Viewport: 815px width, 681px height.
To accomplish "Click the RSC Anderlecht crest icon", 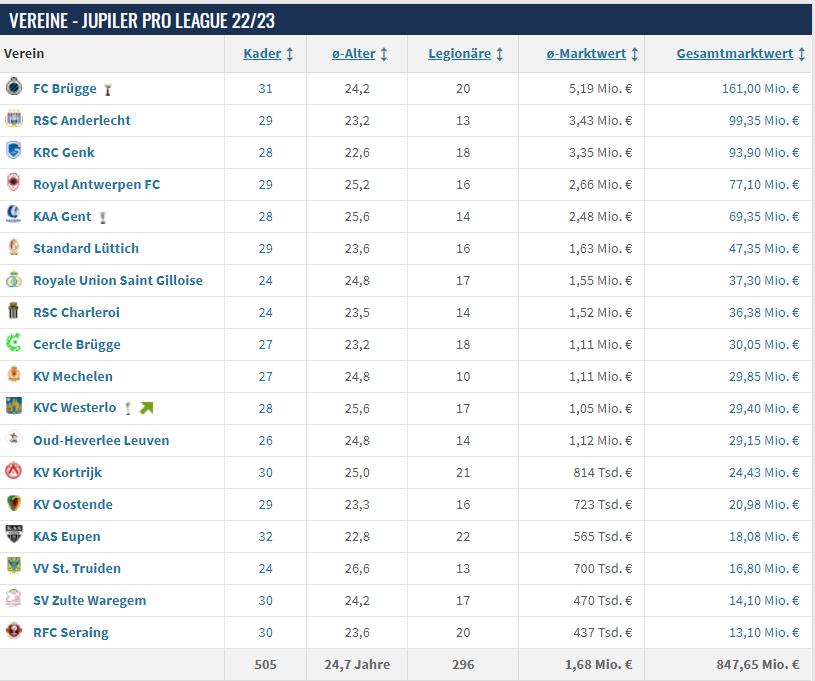I will (x=14, y=120).
